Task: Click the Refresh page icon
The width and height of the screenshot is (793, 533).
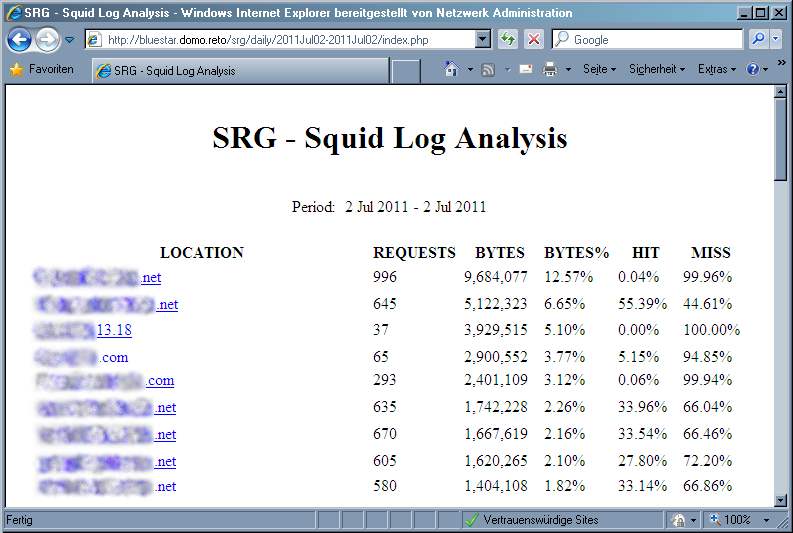Action: click(509, 40)
